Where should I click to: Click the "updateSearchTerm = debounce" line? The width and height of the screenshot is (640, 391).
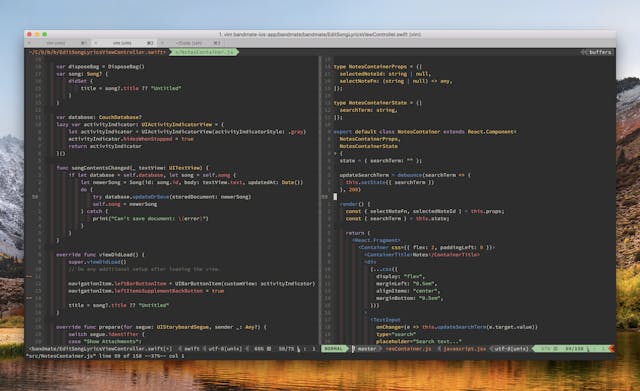point(405,175)
